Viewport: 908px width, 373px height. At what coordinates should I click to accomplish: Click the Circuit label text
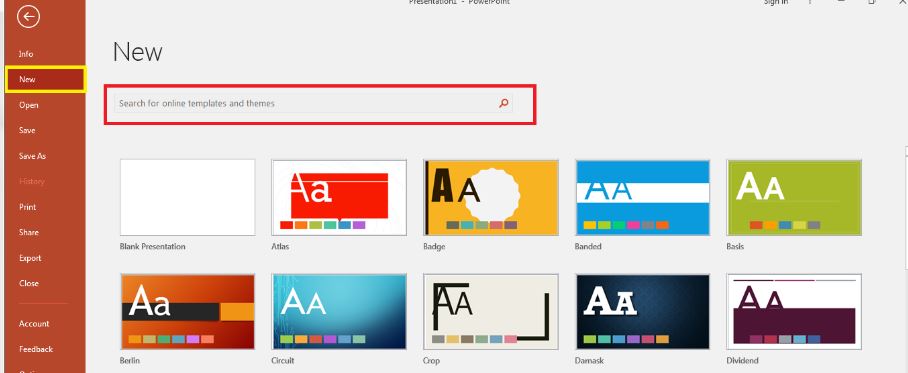tap(283, 361)
